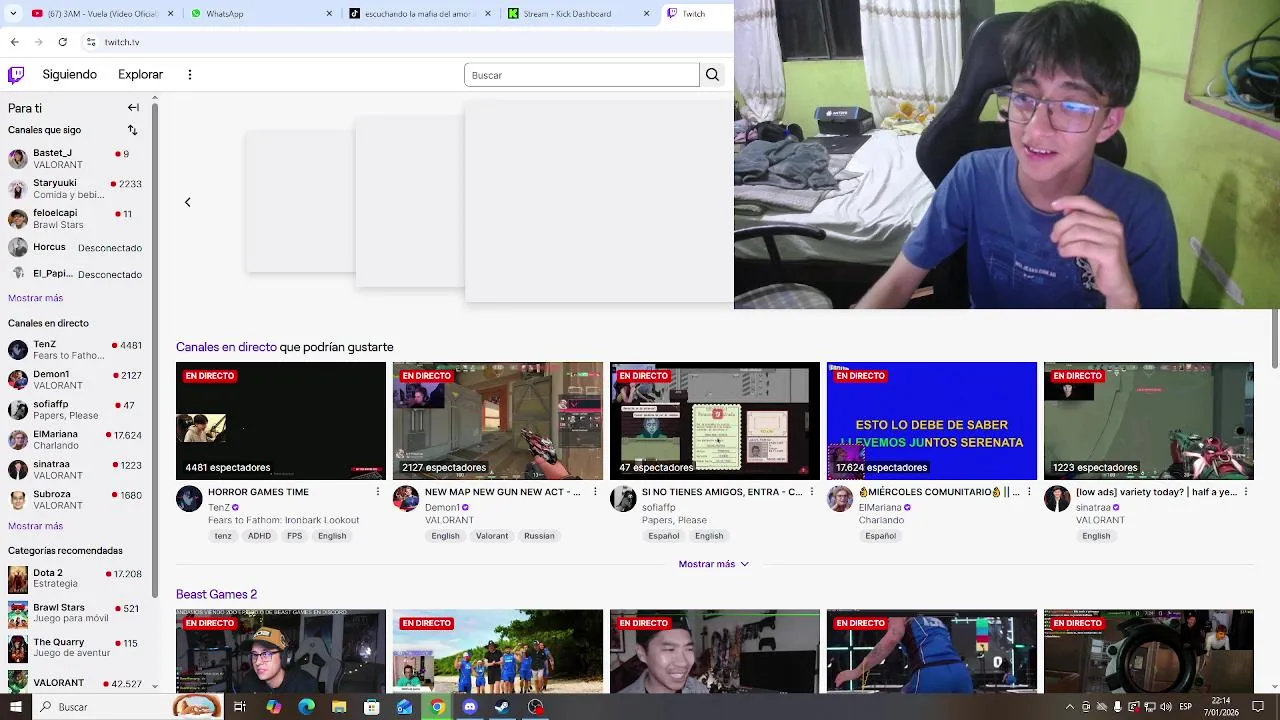Click the taskbar clock showing 22:14
1280x720 pixels.
click(1221, 707)
